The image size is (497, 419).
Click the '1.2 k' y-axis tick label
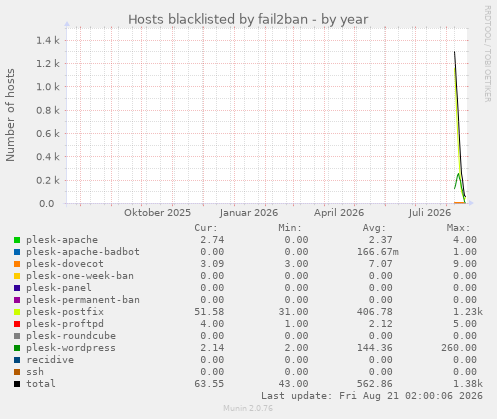click(48, 64)
